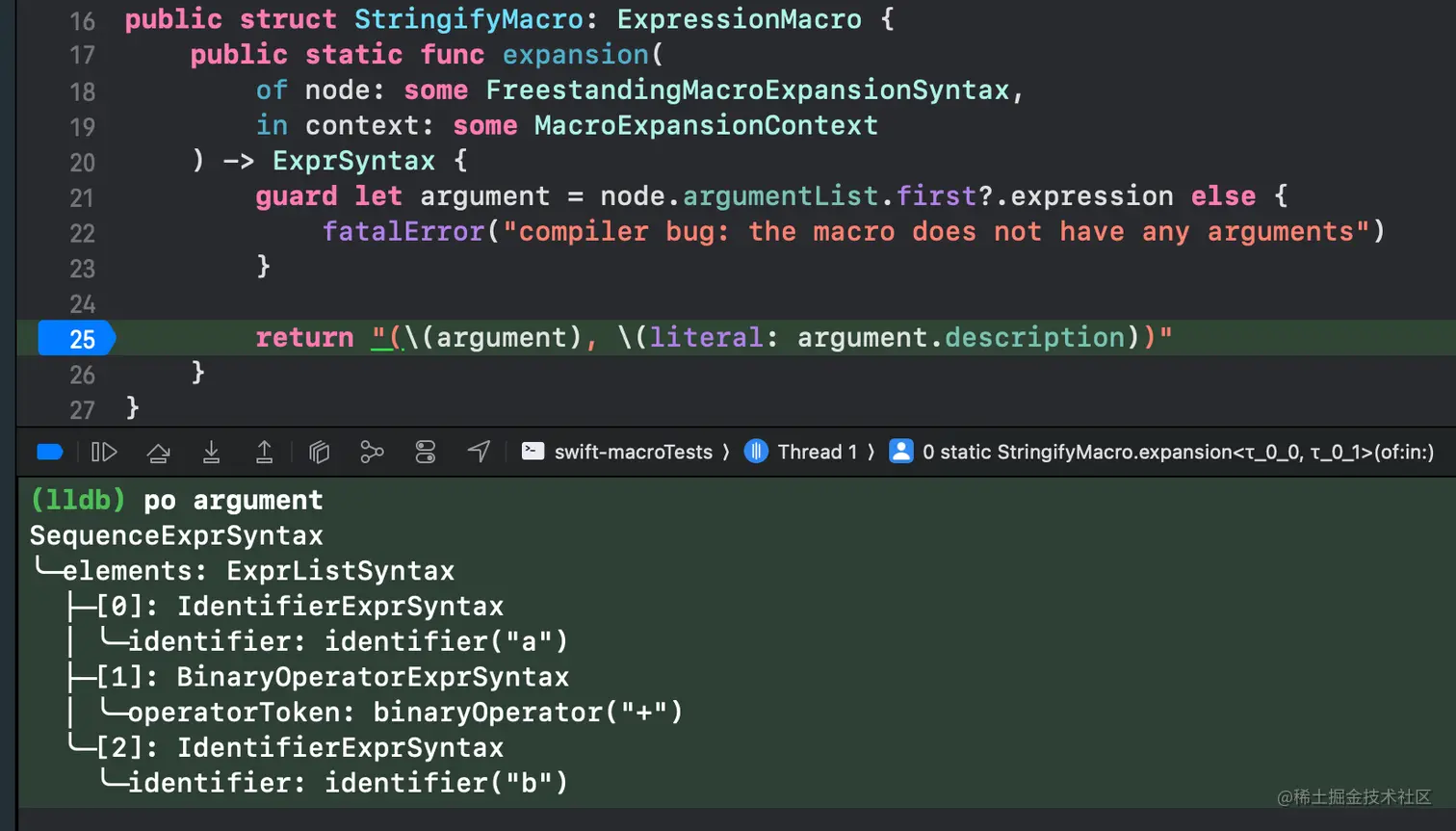Click the "compiler bug" string literal

click(x=936, y=232)
